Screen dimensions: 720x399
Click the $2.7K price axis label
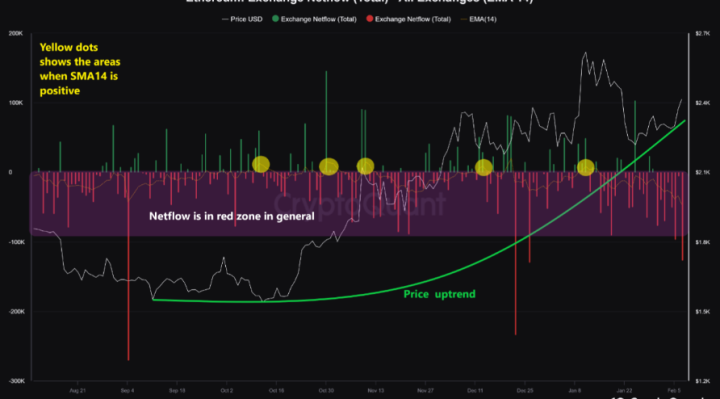point(703,34)
